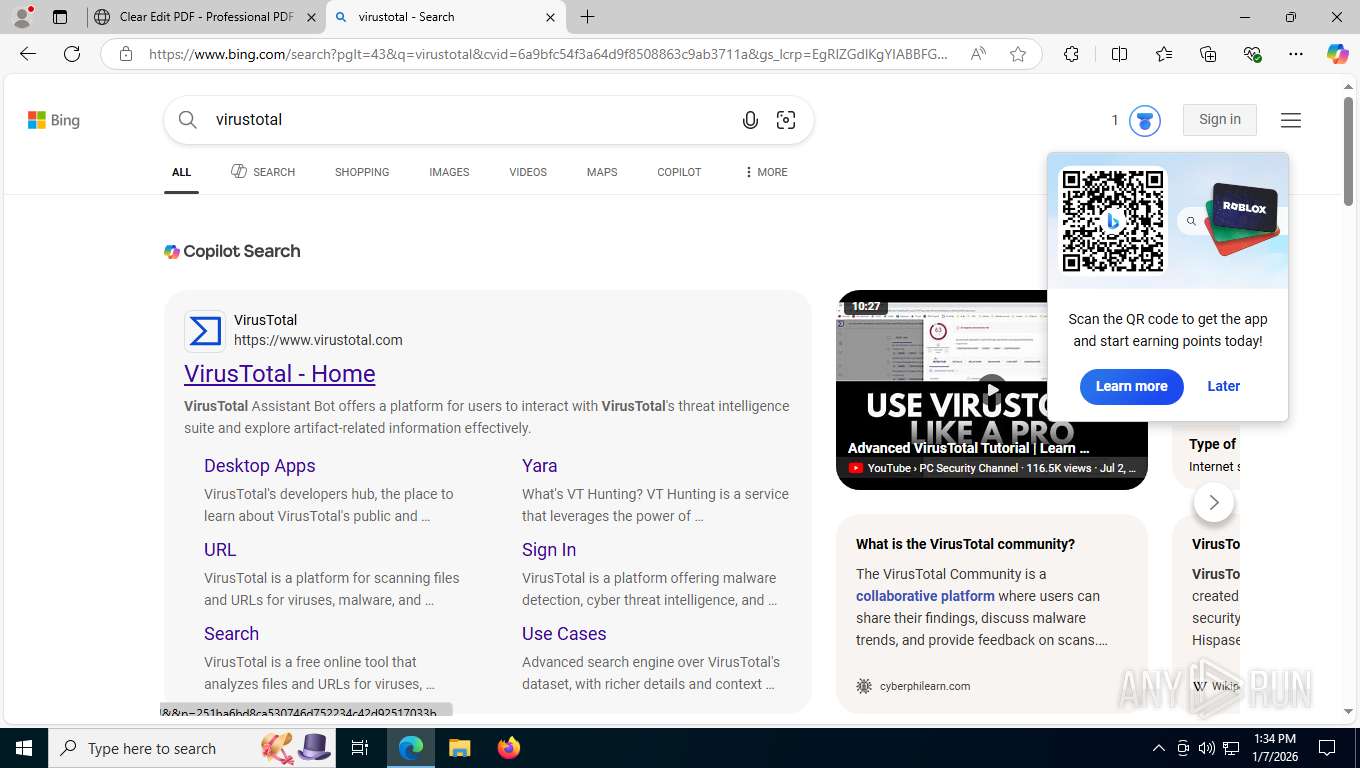Click the virustotal search input field
1360x768 pixels.
pyautogui.click(x=470, y=120)
